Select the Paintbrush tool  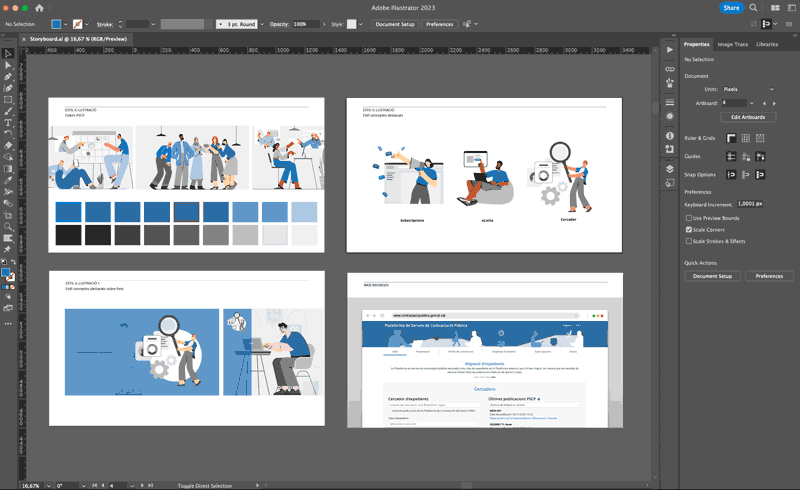point(8,111)
